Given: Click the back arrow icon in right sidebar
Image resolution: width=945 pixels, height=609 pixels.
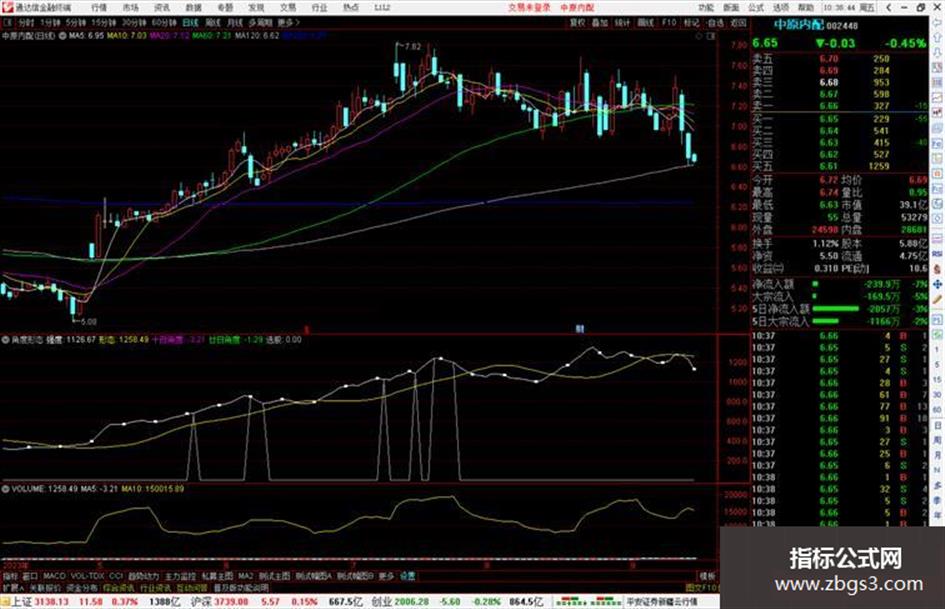Looking at the screenshot, I should click(x=938, y=22).
